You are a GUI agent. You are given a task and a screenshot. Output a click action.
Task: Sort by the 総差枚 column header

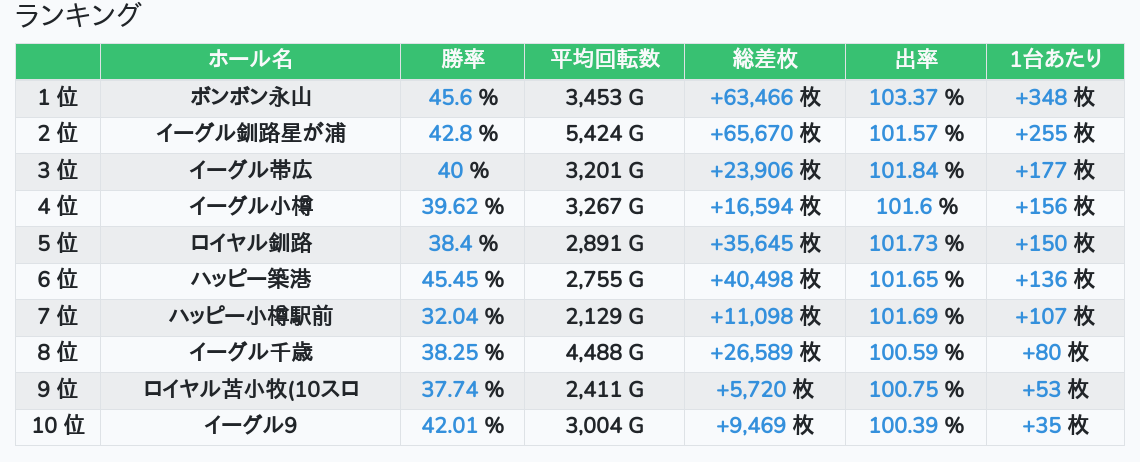pyautogui.click(x=764, y=60)
